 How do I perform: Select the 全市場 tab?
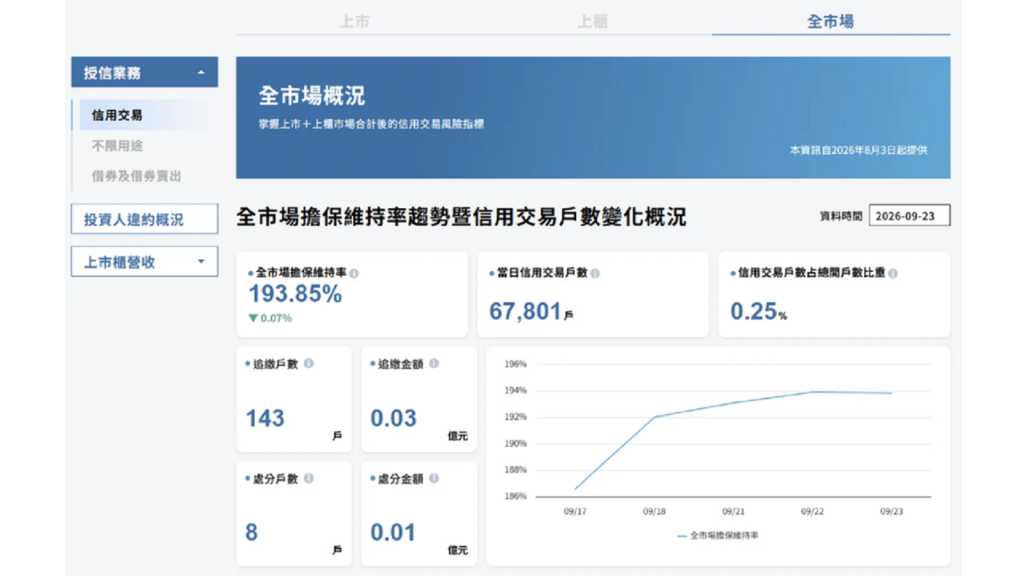pyautogui.click(x=831, y=22)
